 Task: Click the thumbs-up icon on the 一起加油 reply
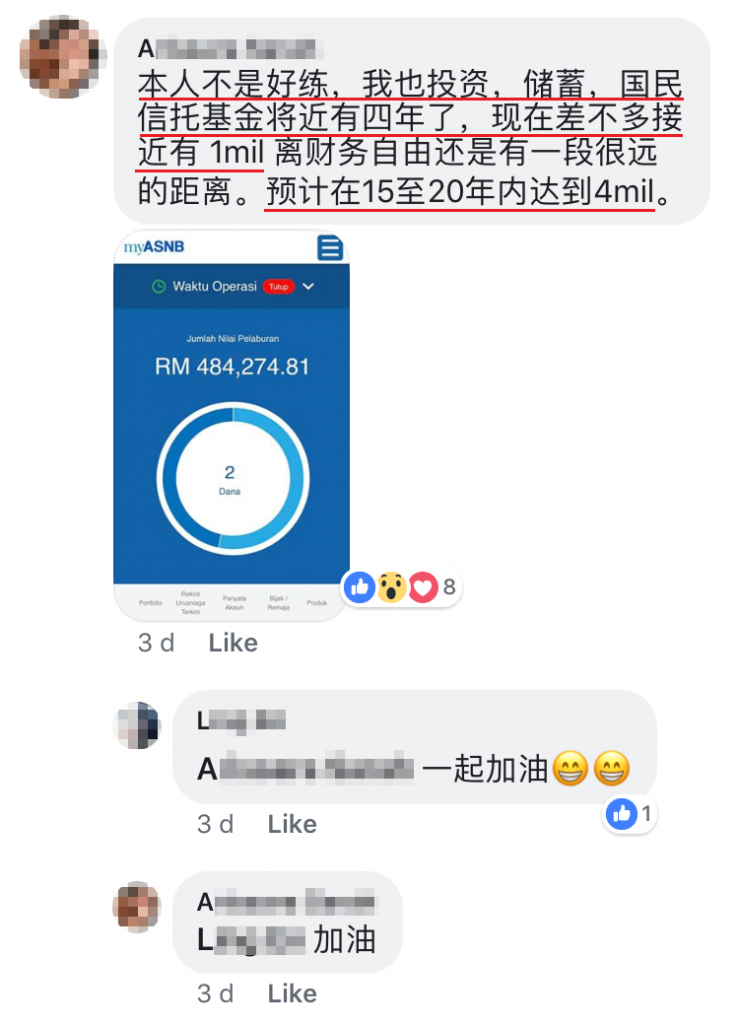621,814
